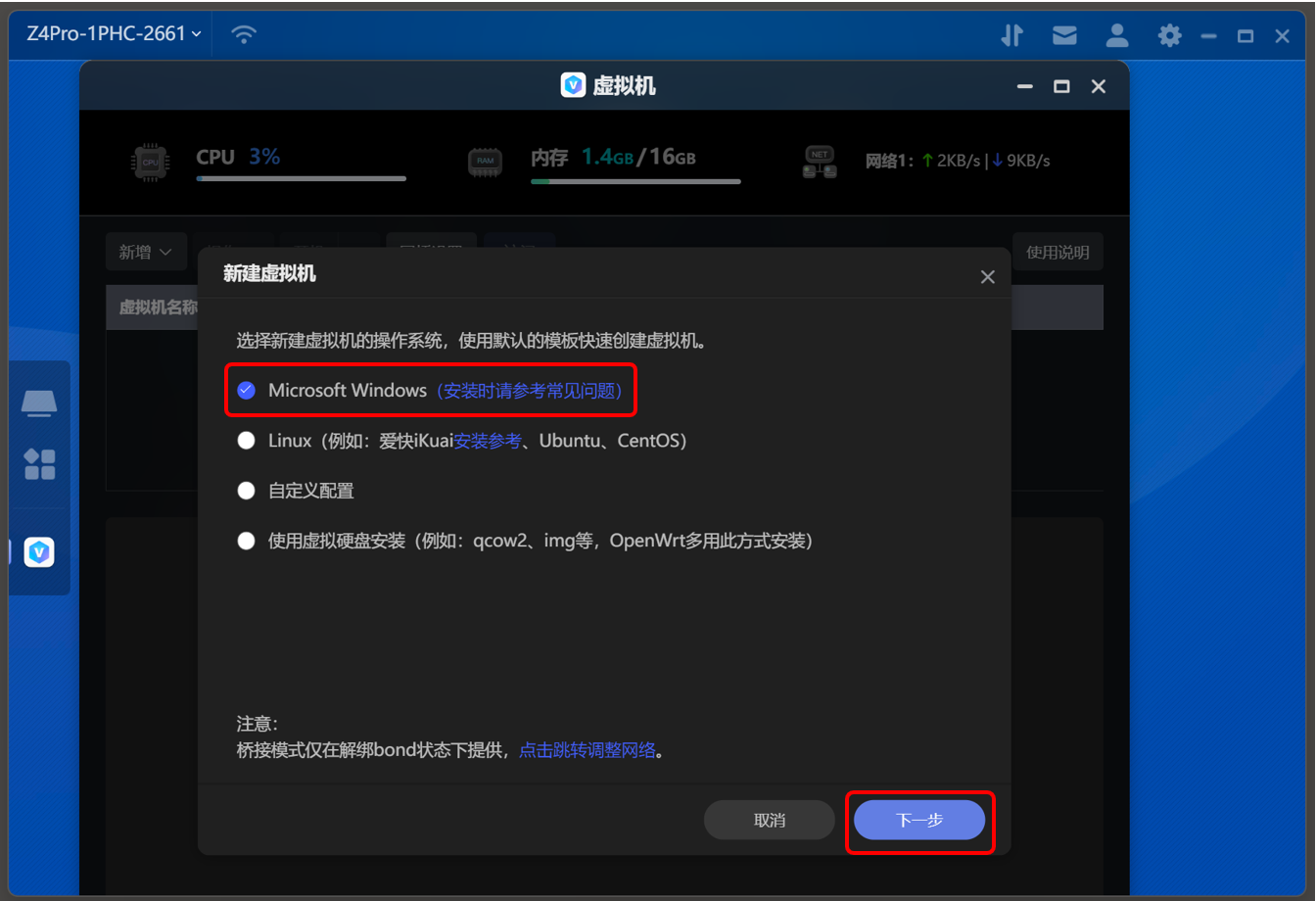This screenshot has height=901, width=1316.
Task: Click the data transfer icon in title bar
Action: click(x=1012, y=35)
